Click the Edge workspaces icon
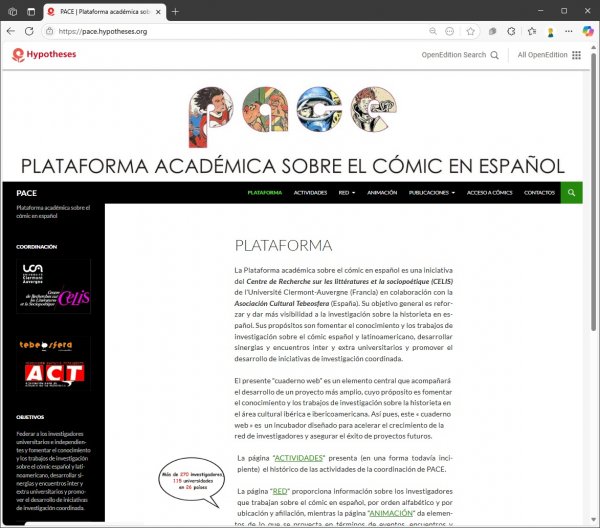The image size is (600, 528). [13, 11]
